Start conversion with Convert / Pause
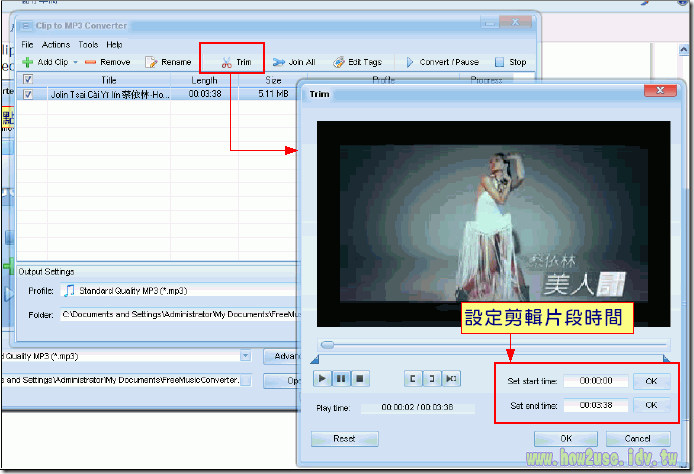 439,62
